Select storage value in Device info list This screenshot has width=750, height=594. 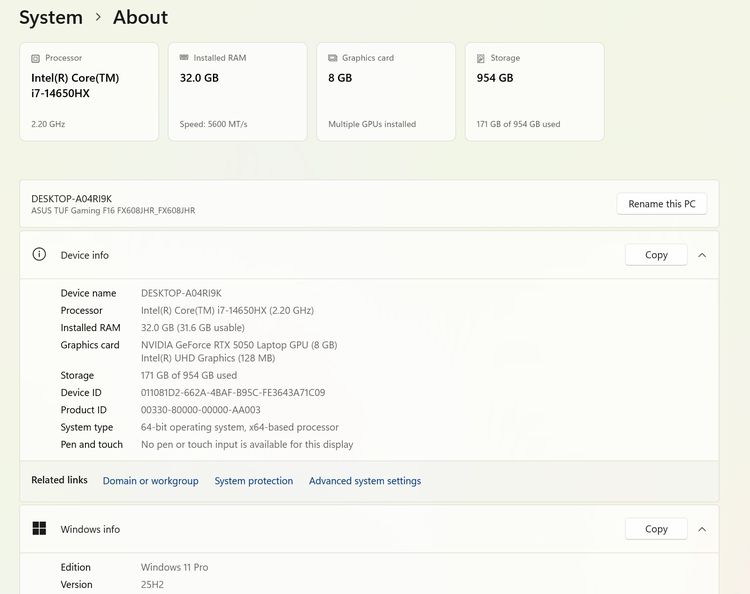tap(189, 375)
